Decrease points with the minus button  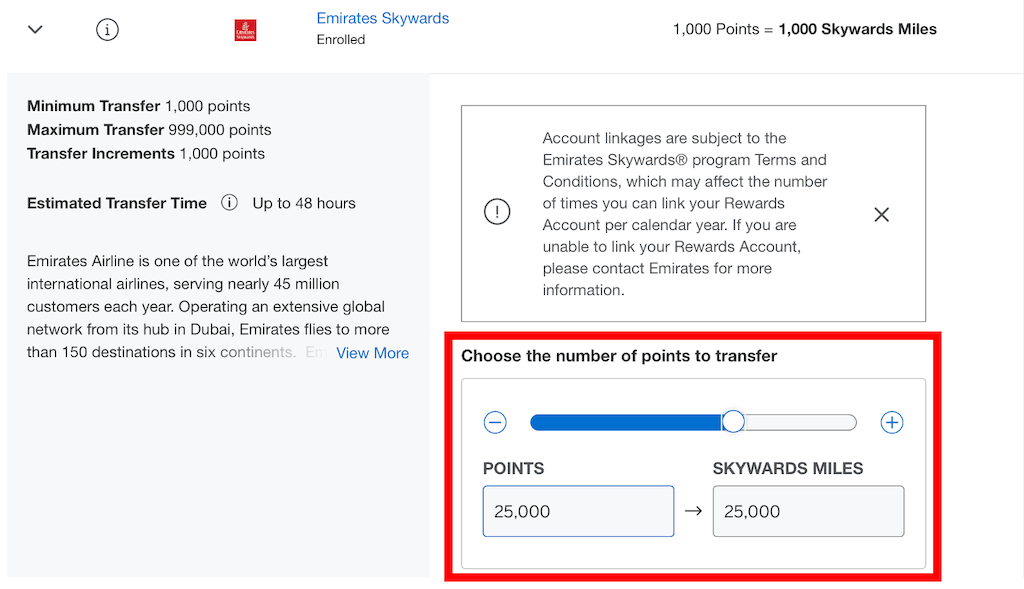click(495, 422)
